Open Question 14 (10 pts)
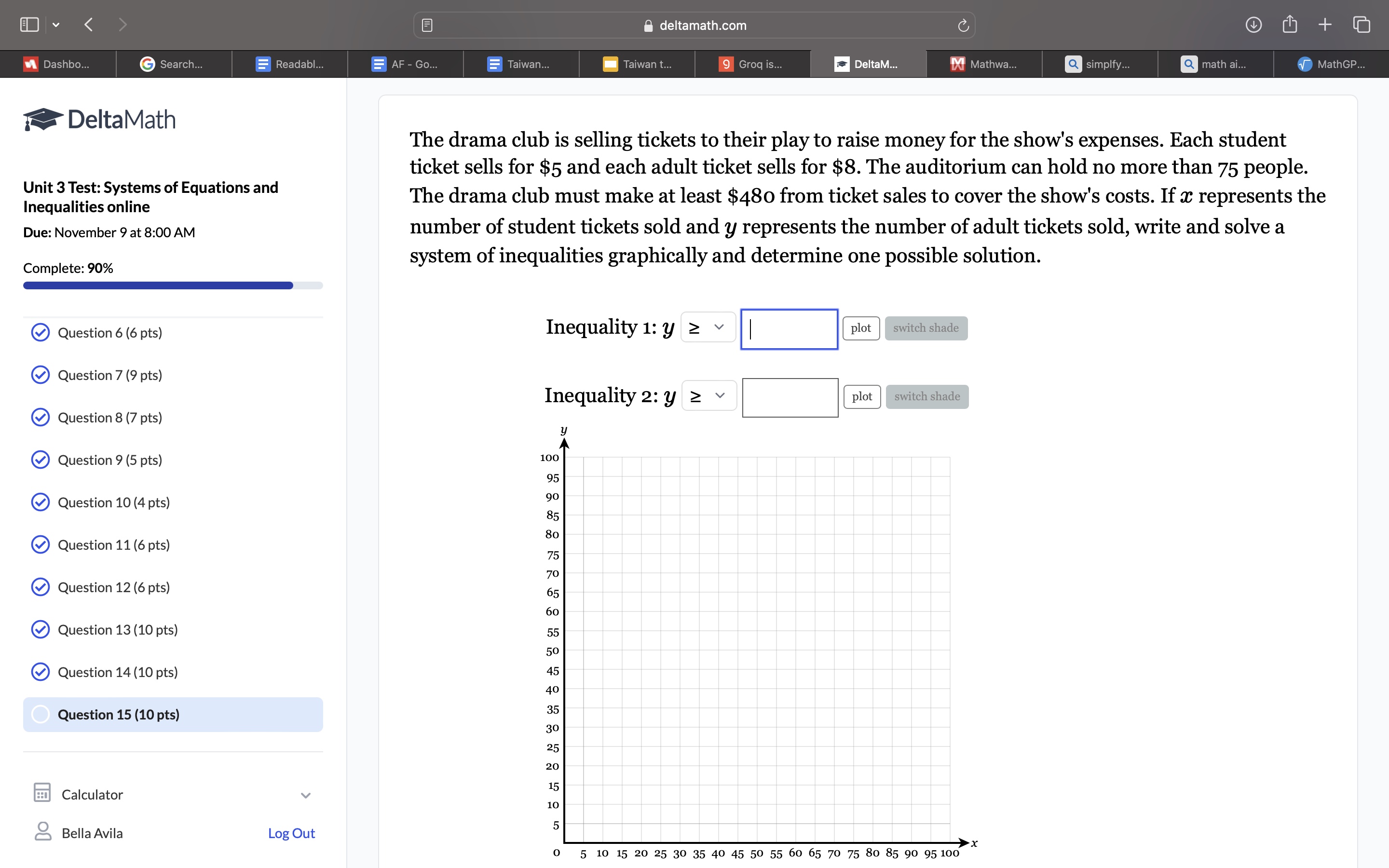 tap(173, 672)
